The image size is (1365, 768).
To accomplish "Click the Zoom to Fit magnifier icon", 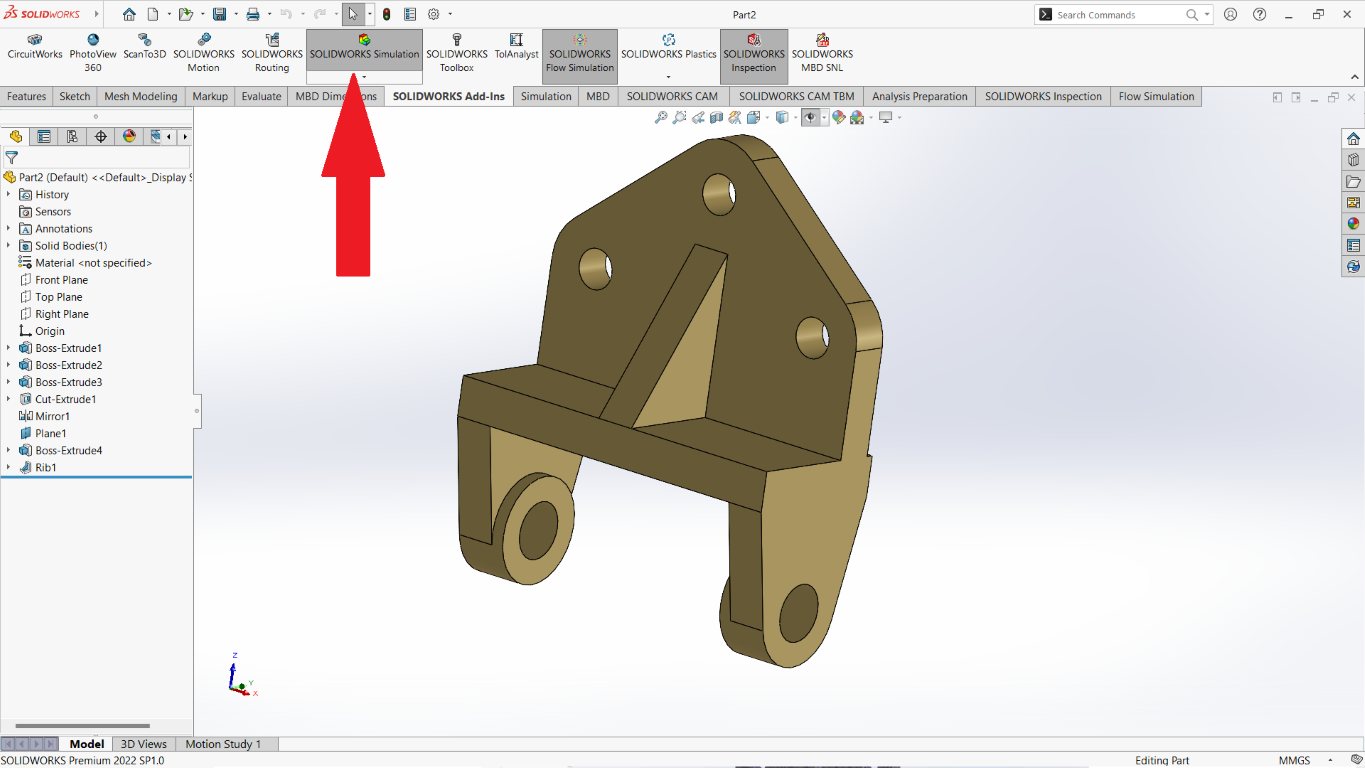I will coord(660,118).
